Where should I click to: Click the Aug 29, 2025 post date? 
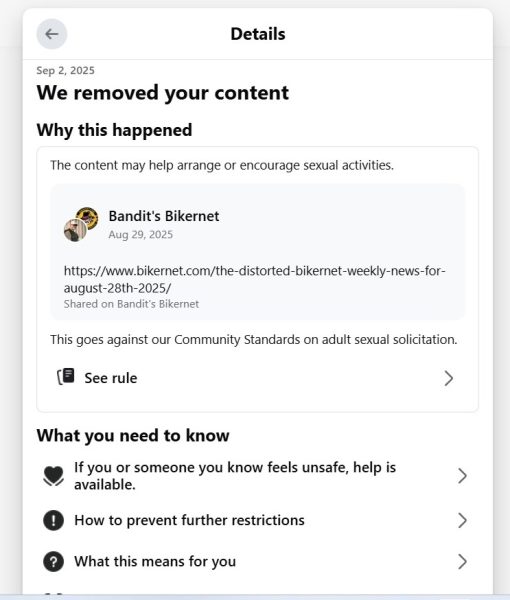click(140, 235)
